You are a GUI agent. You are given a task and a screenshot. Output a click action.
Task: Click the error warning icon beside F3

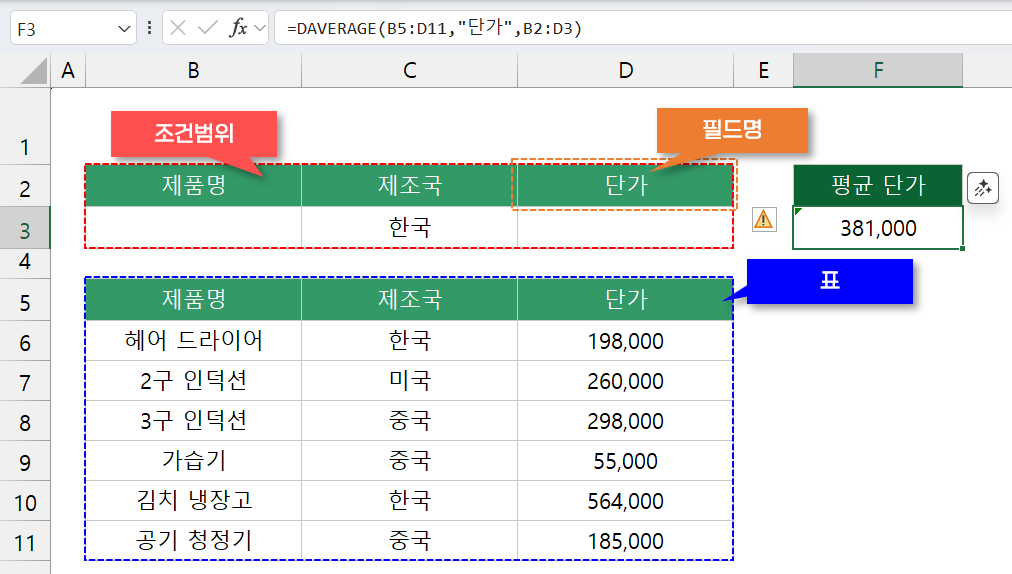point(764,219)
